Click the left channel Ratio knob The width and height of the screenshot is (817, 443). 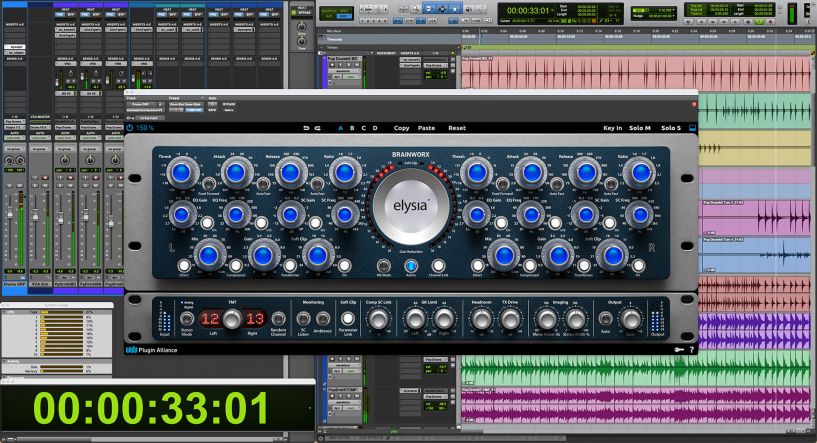tap(344, 173)
